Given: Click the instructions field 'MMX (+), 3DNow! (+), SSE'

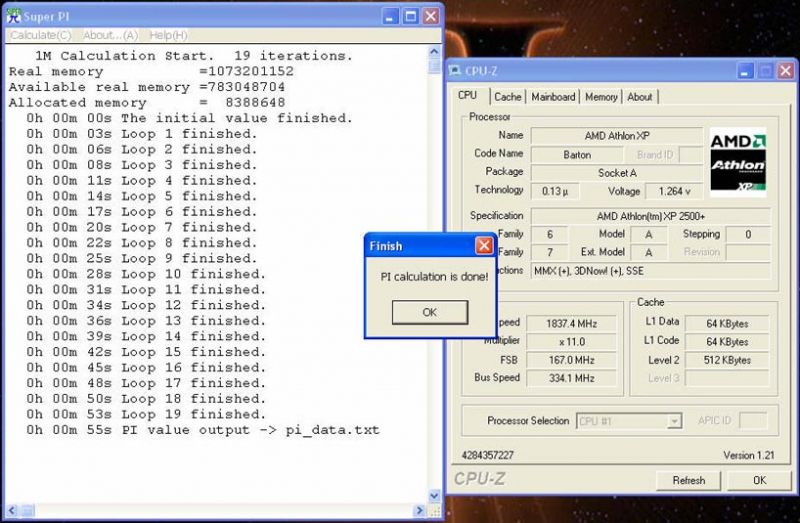Looking at the screenshot, I should pos(651,271).
